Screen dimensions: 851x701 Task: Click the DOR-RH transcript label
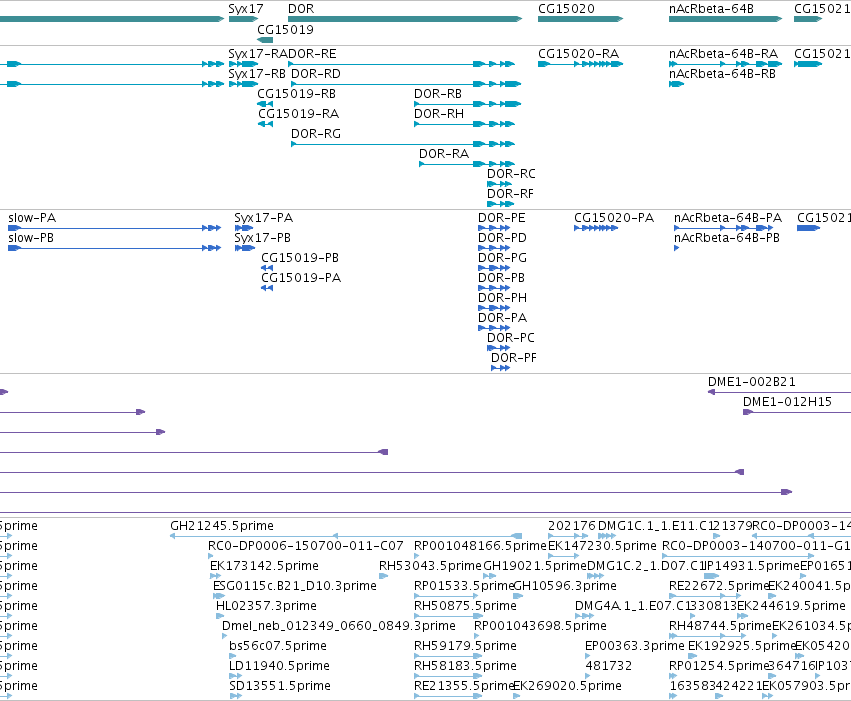click(439, 114)
